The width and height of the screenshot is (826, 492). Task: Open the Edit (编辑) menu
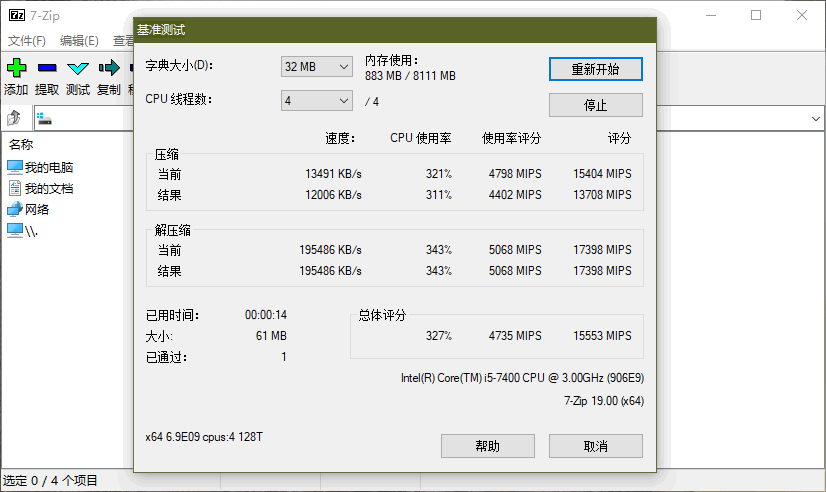click(79, 41)
